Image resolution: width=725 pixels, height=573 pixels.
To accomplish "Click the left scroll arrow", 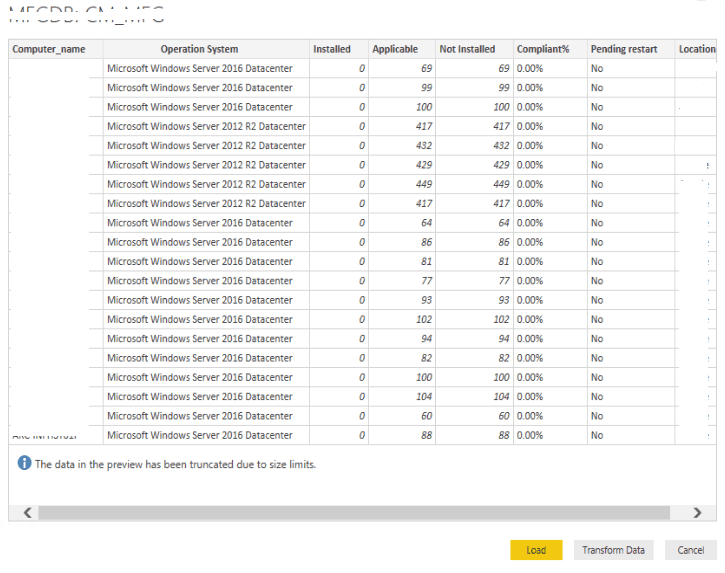I will coord(28,512).
